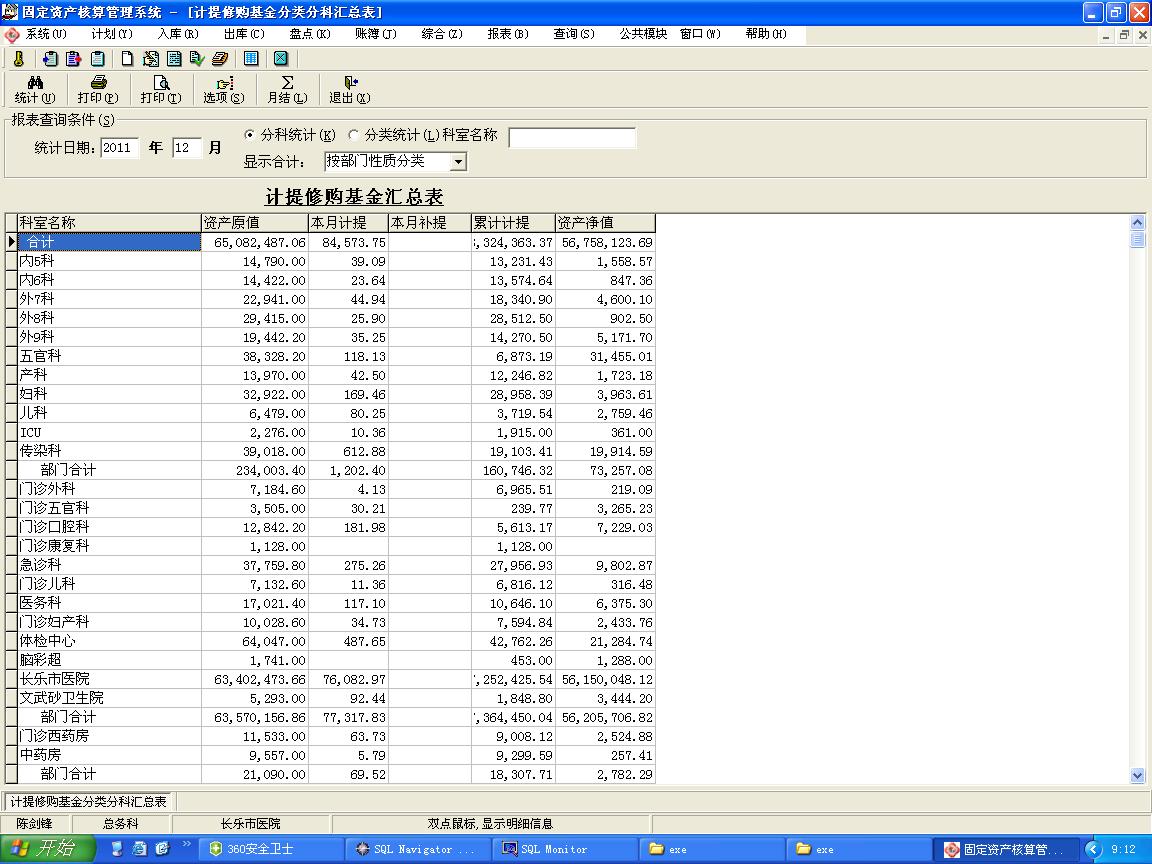This screenshot has height=864, width=1152.
Task: Click the 科室名称 search input field
Action: pos(572,138)
